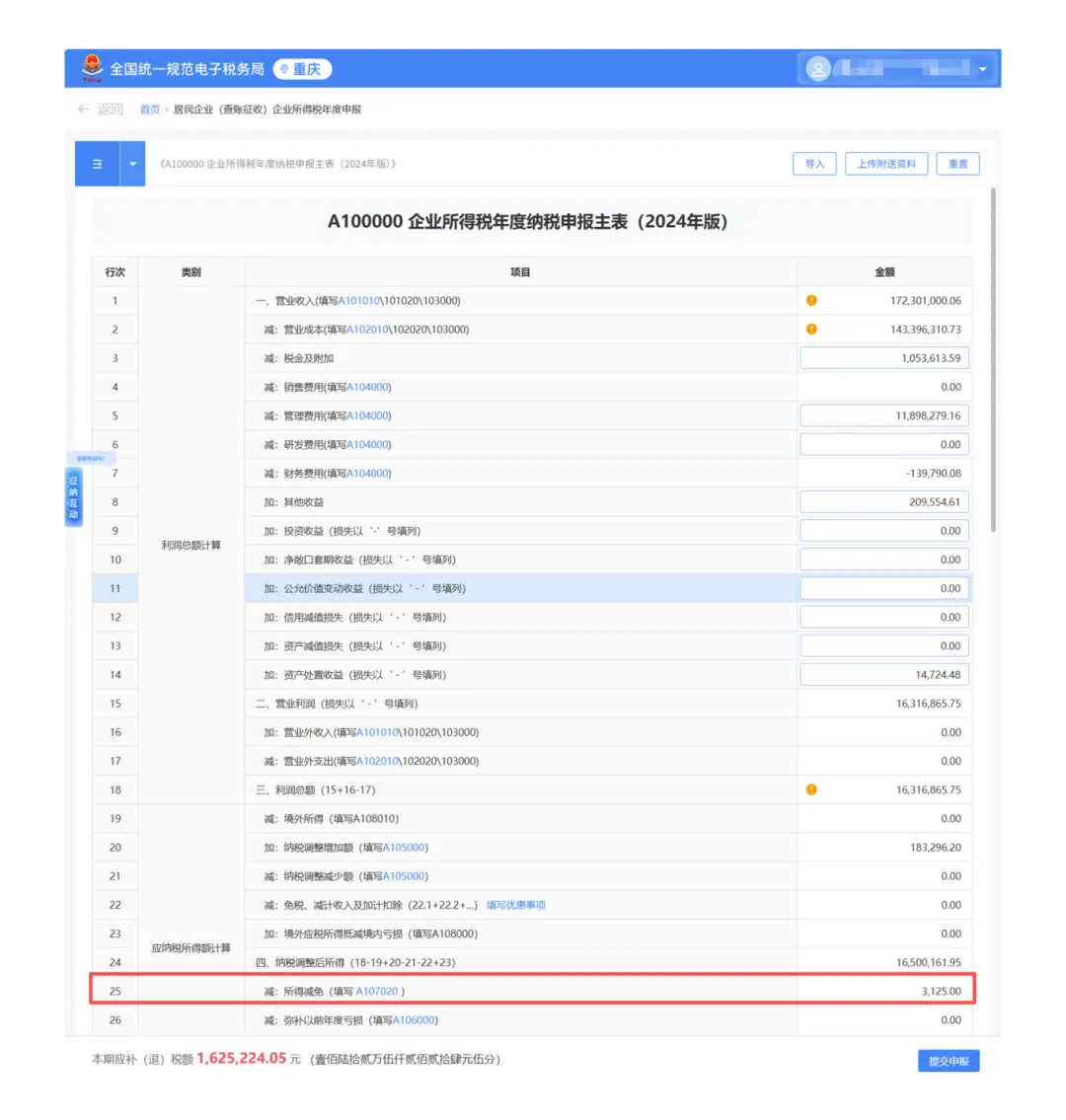This screenshot has width=1066, height=1120.
Task: Click row number 11 cell
Action: [x=115, y=588]
